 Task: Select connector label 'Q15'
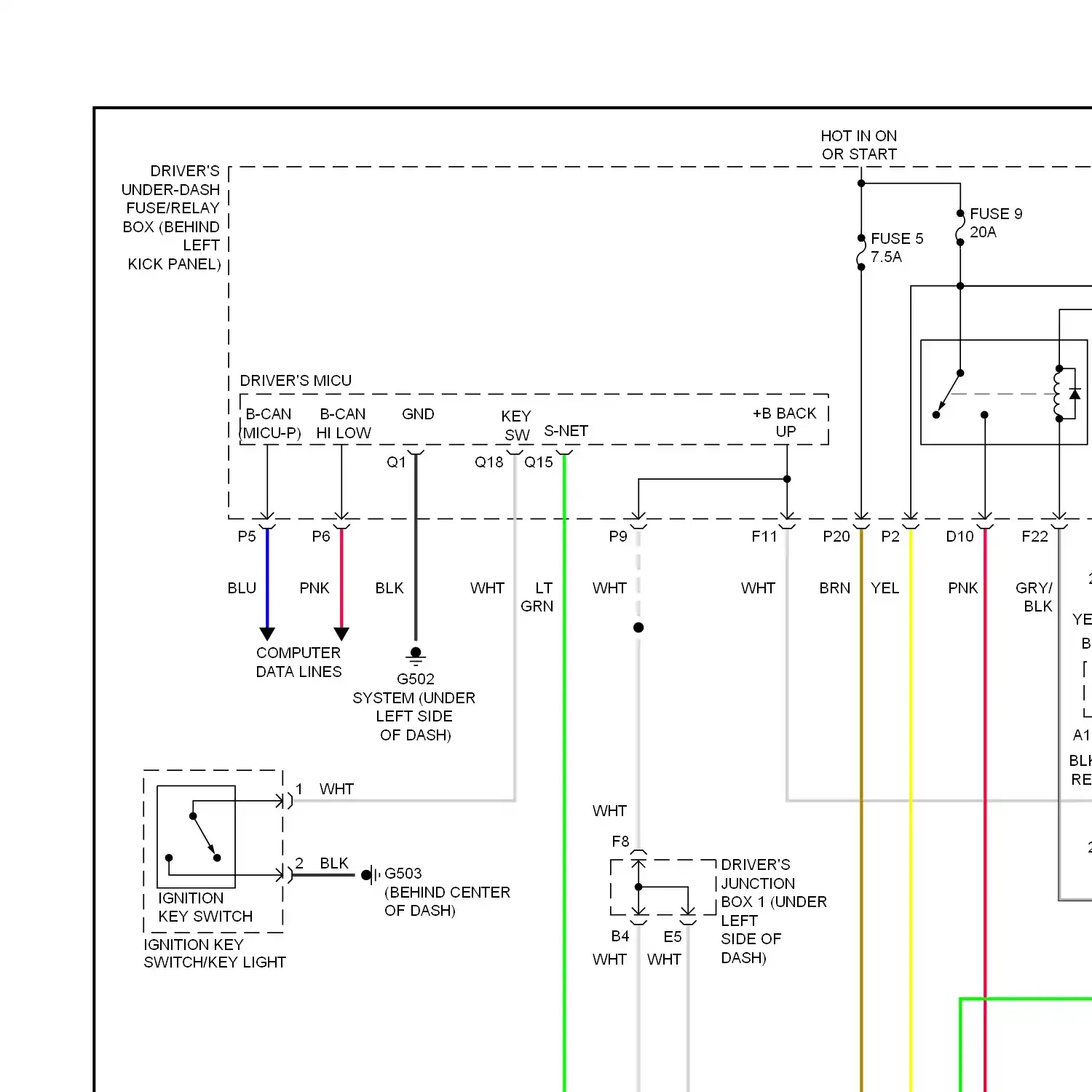tap(539, 462)
